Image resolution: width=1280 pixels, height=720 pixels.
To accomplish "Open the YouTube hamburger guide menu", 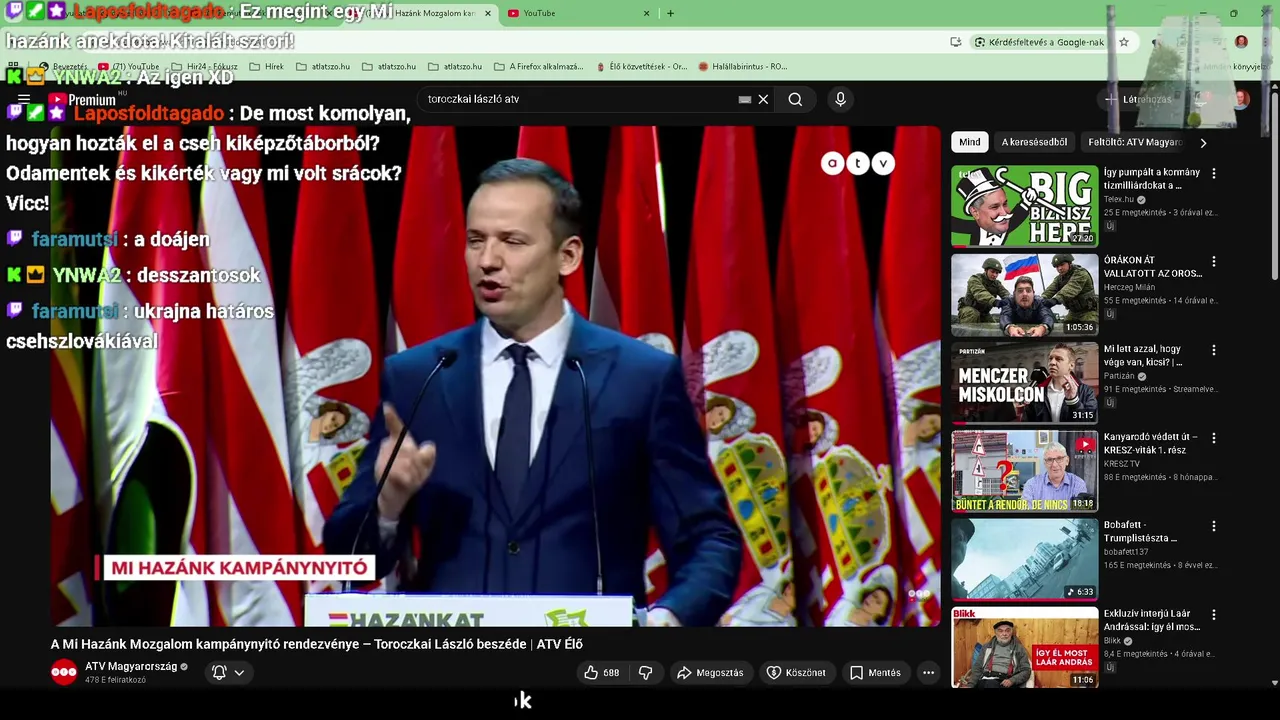I will point(24,99).
